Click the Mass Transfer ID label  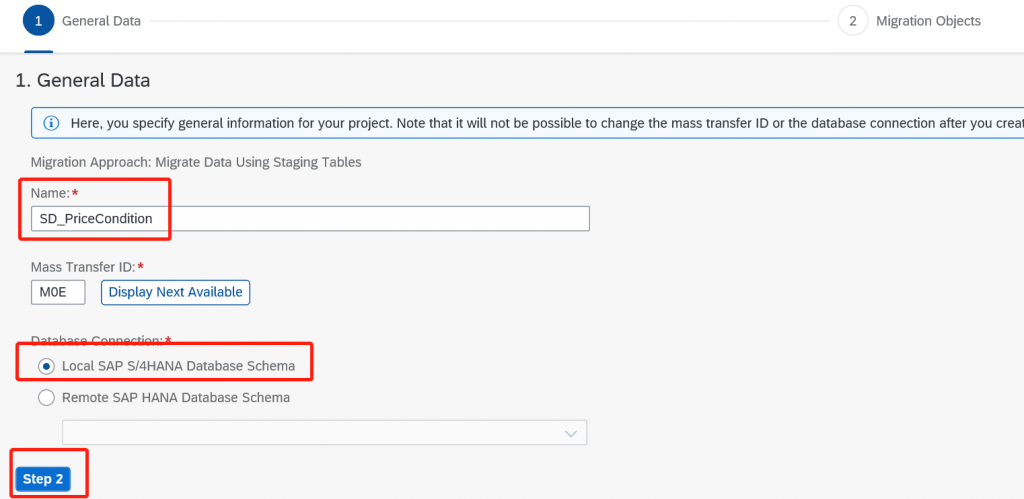coord(83,266)
